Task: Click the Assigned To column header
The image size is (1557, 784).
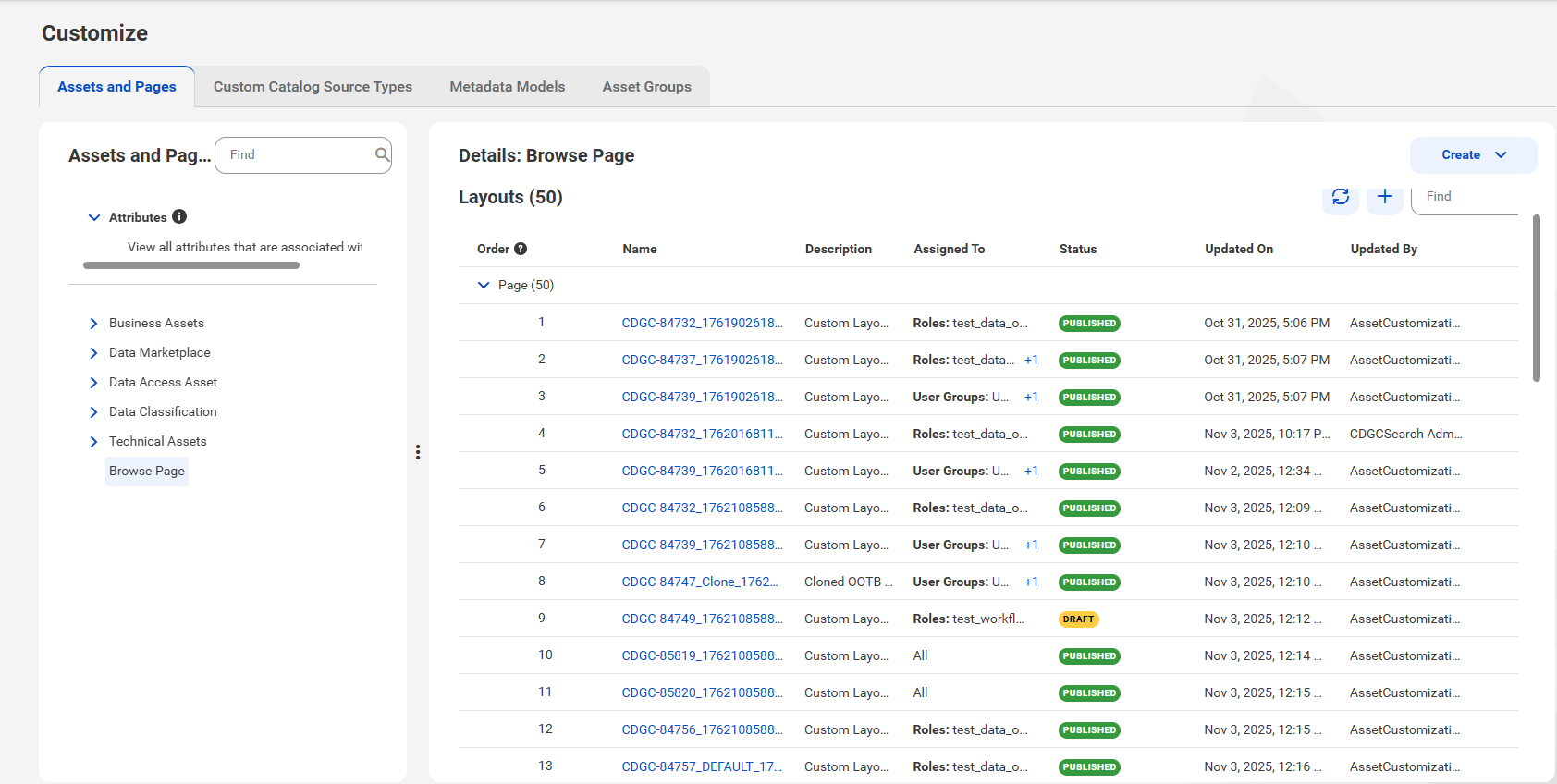Action: coord(950,249)
